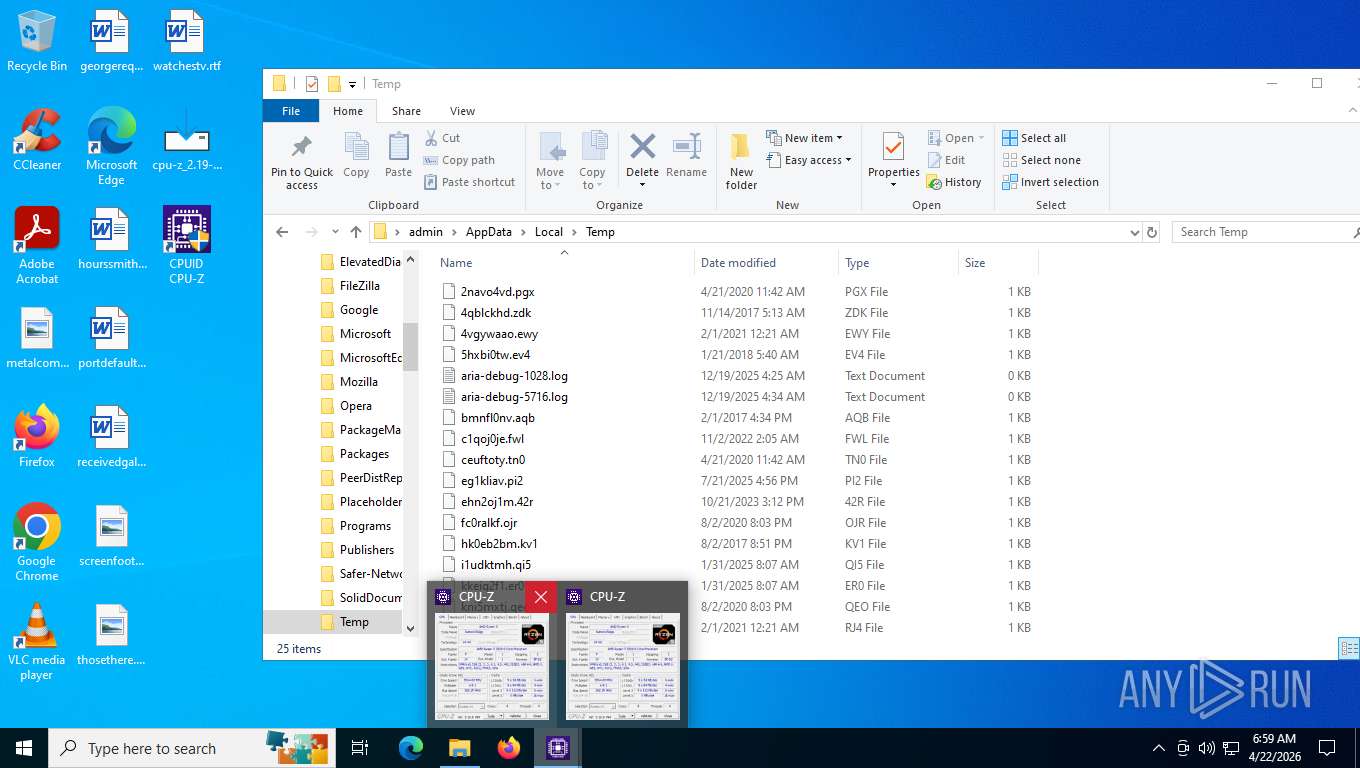Select the FileZilla folder in navigation pane

pyautogui.click(x=360, y=286)
